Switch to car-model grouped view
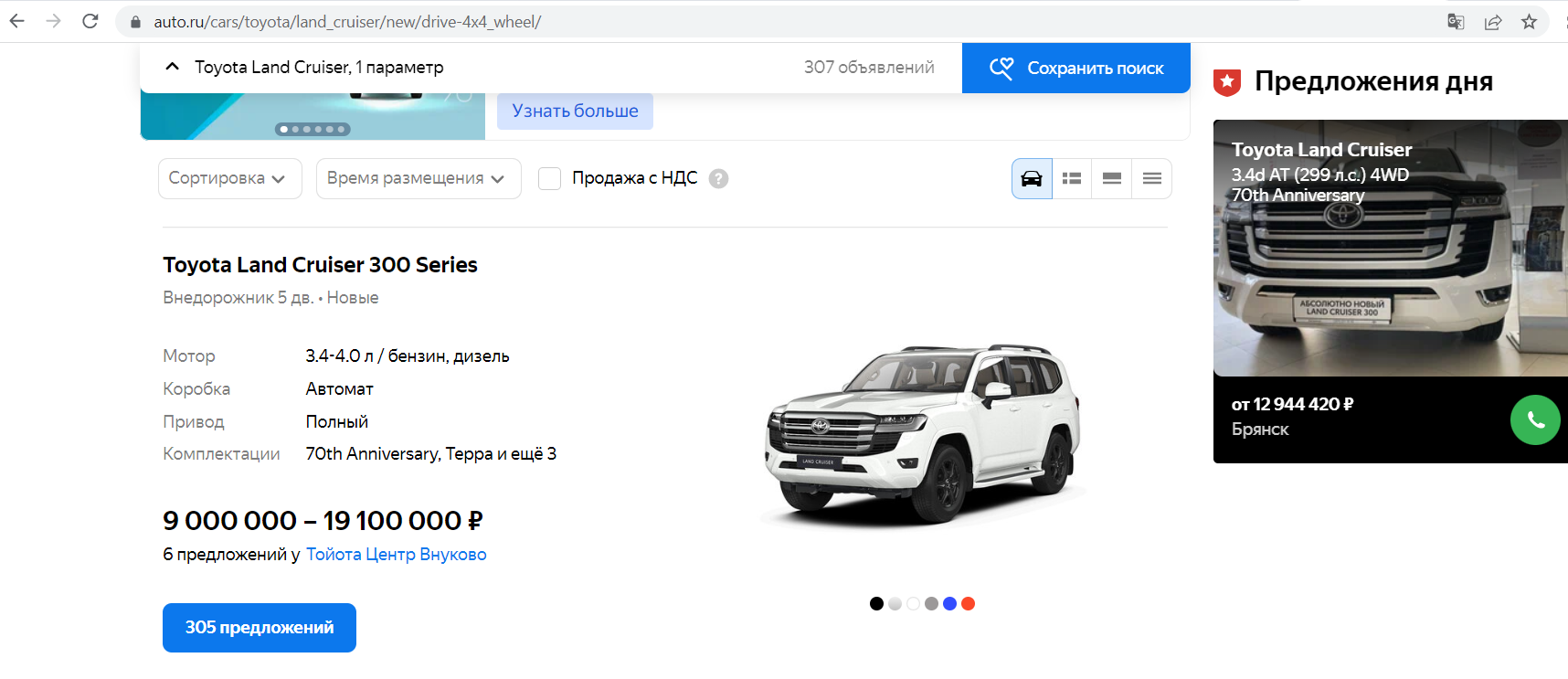The width and height of the screenshot is (1568, 679). [1032, 178]
